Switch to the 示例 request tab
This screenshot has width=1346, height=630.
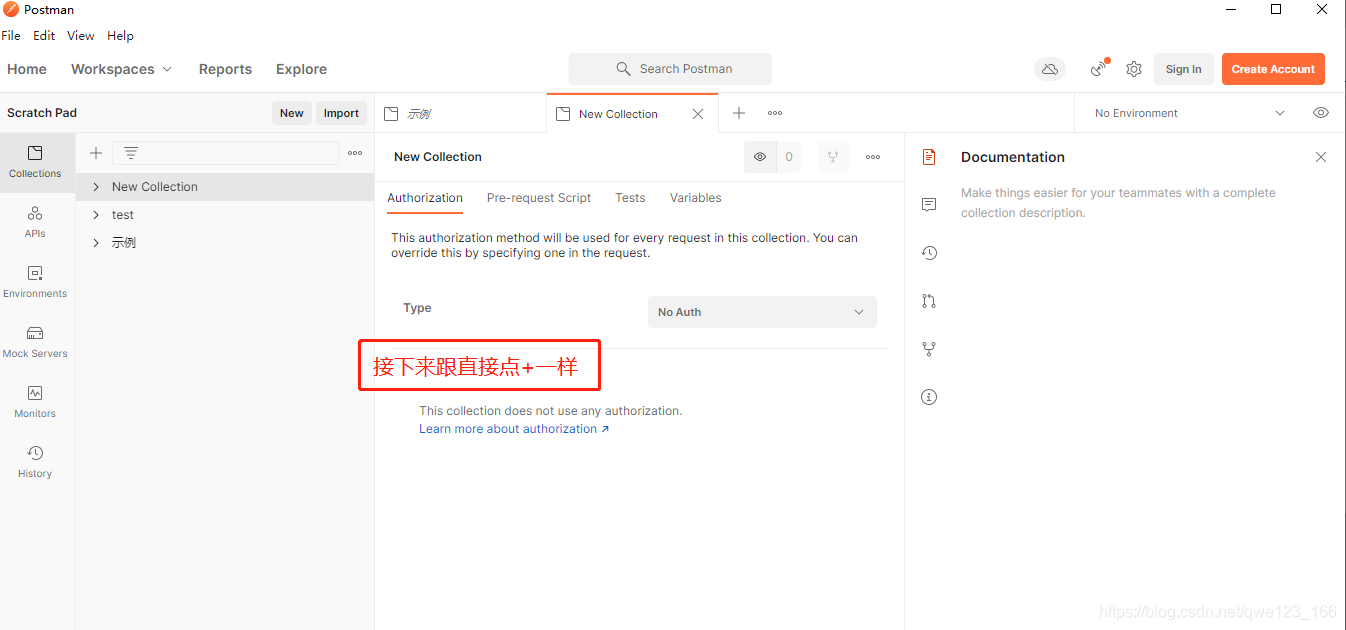pos(461,114)
